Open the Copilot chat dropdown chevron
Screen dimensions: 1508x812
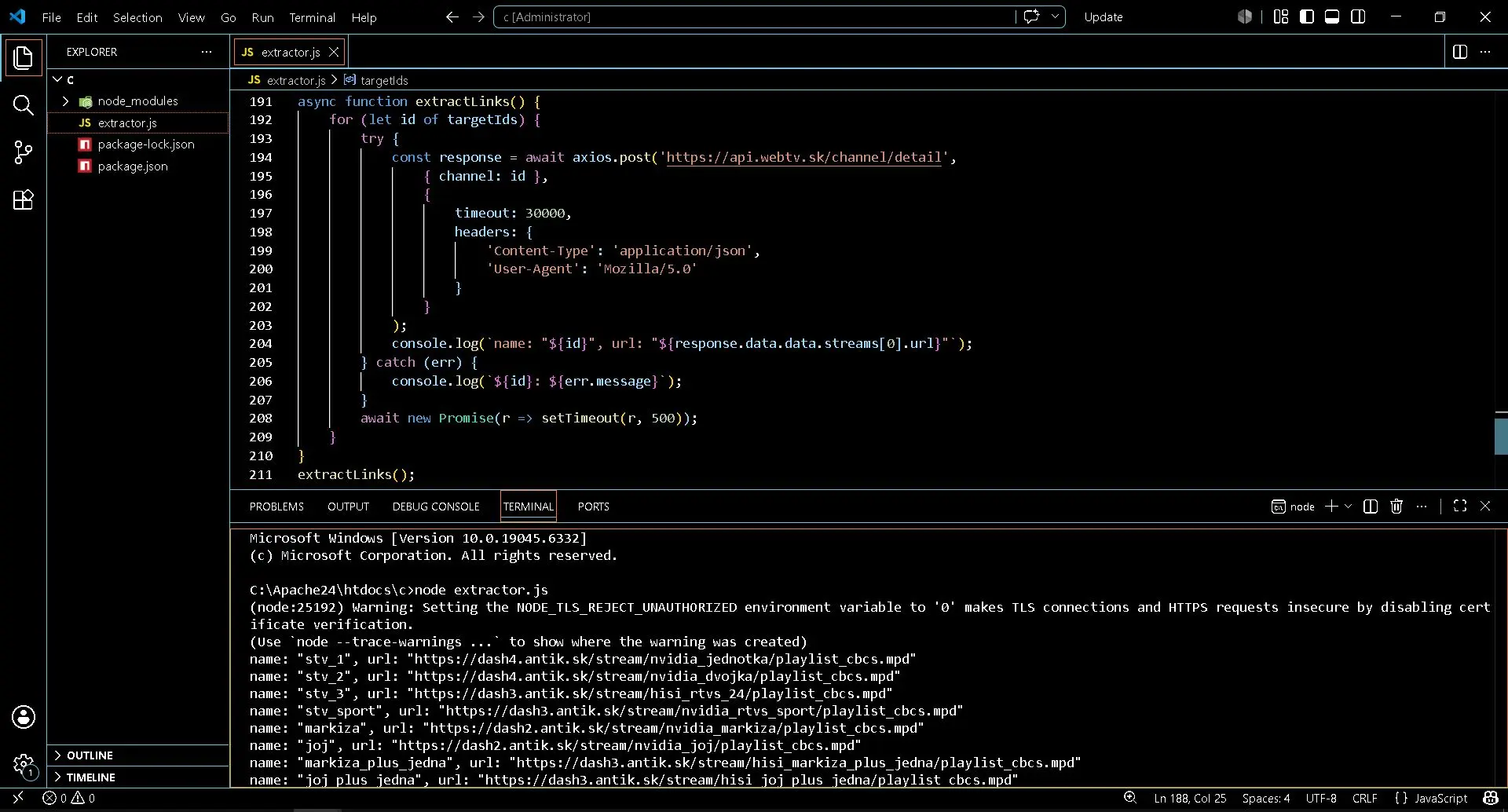click(1055, 16)
